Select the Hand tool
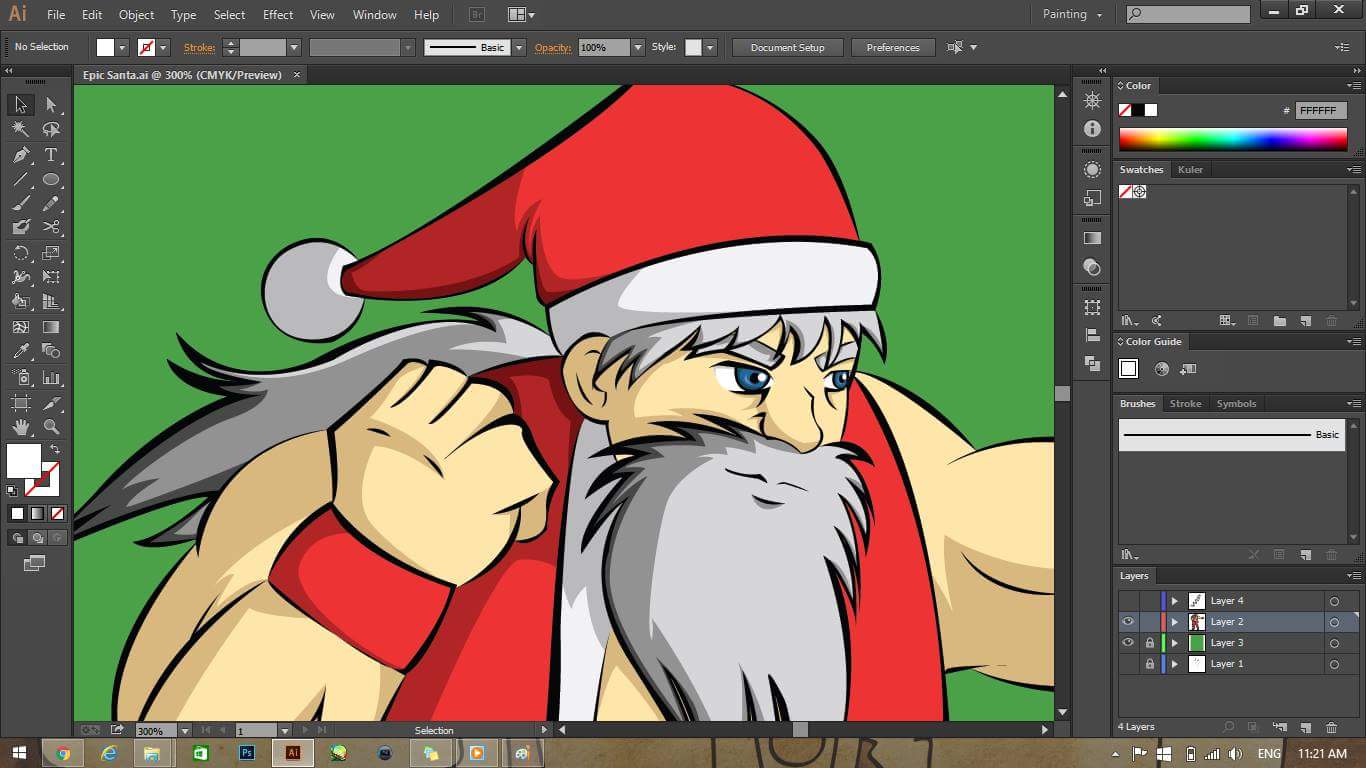The image size is (1366, 768). pos(20,427)
